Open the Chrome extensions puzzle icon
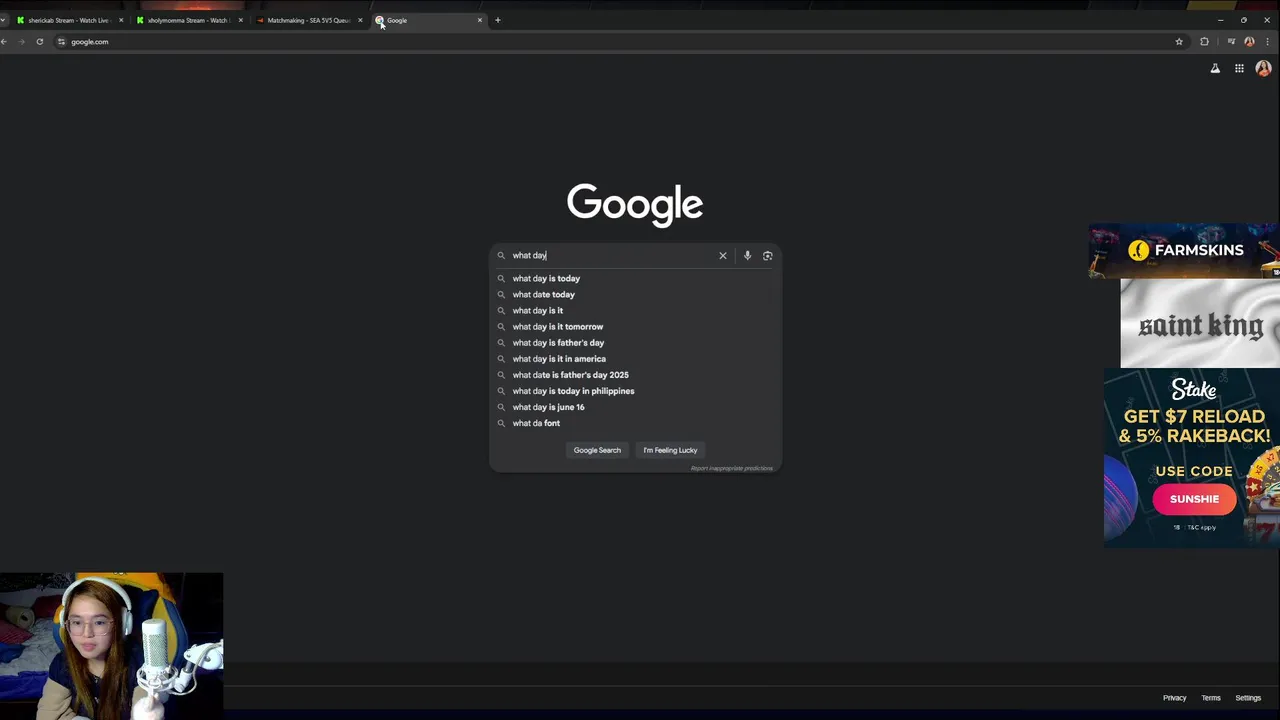Screen dimensions: 1280x720 pyautogui.click(x=1204, y=42)
